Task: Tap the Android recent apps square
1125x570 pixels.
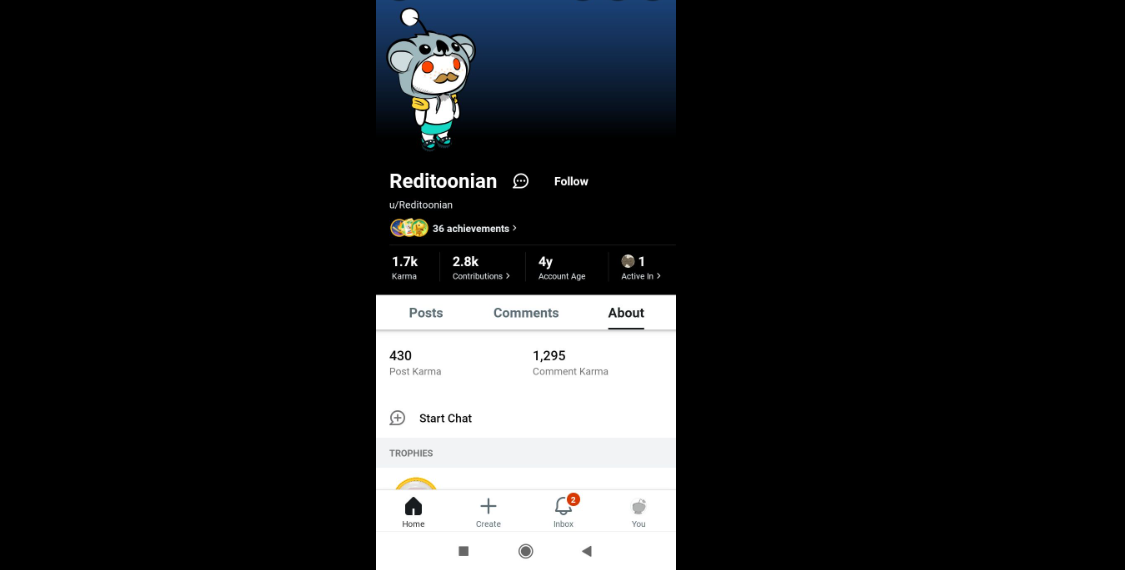Action: [463, 551]
